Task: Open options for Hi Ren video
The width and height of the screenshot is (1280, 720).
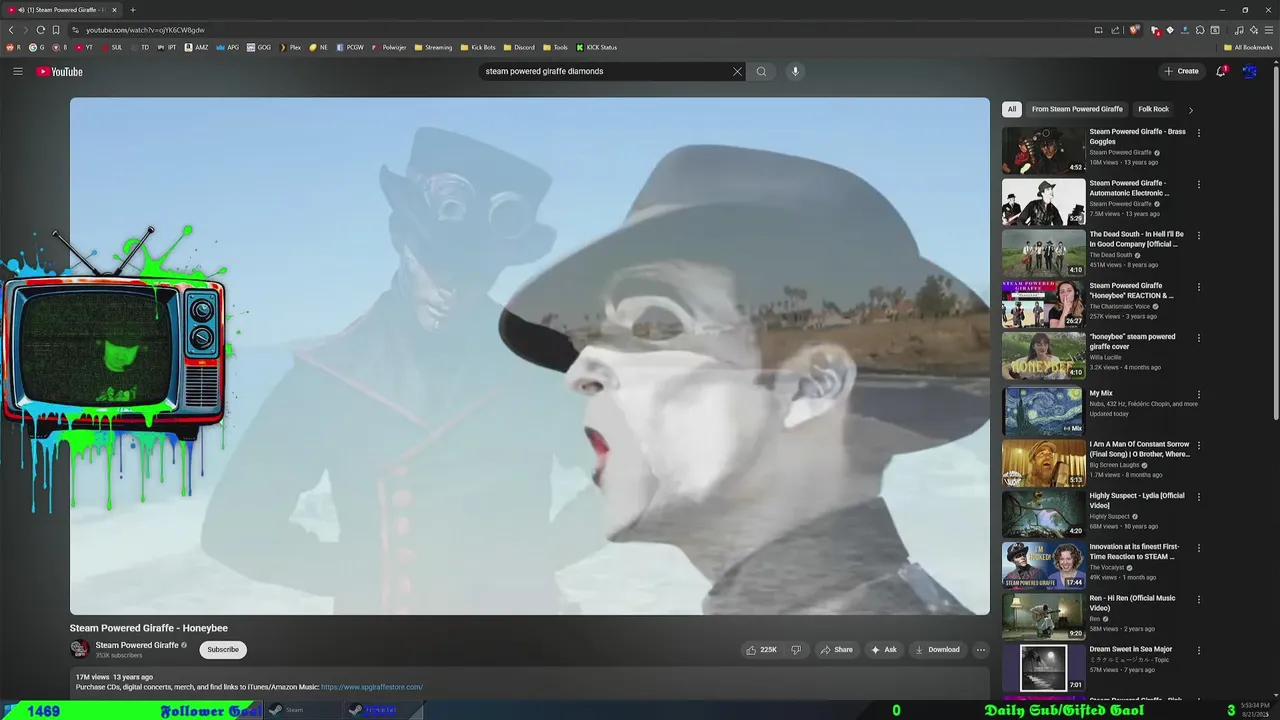Action: coord(1198,599)
